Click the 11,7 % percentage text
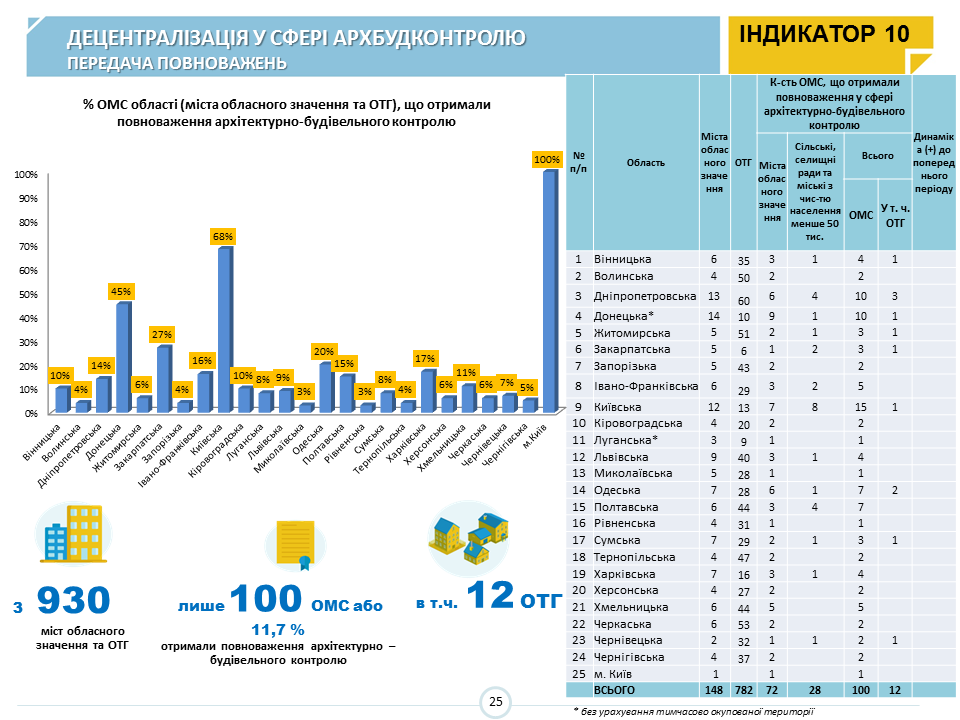 coord(277,629)
